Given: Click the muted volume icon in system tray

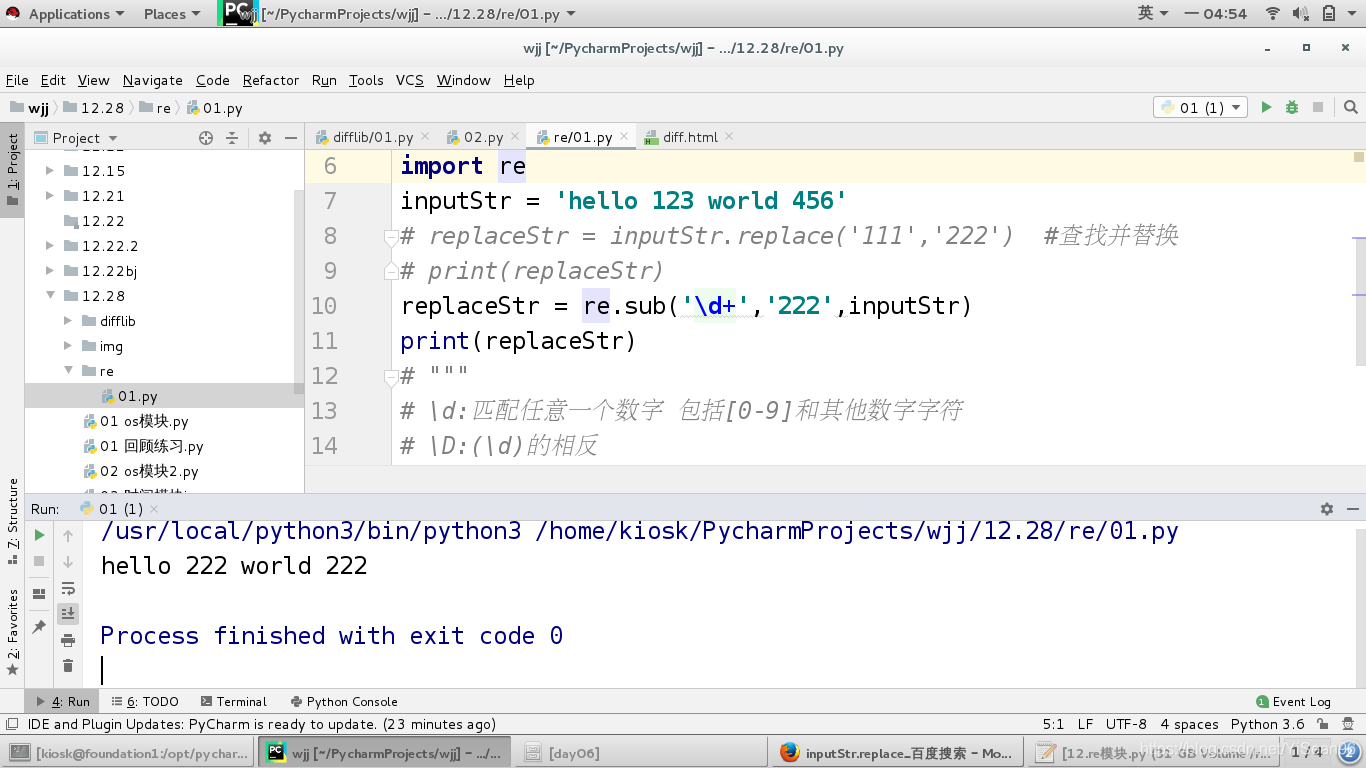Looking at the screenshot, I should tap(1301, 13).
